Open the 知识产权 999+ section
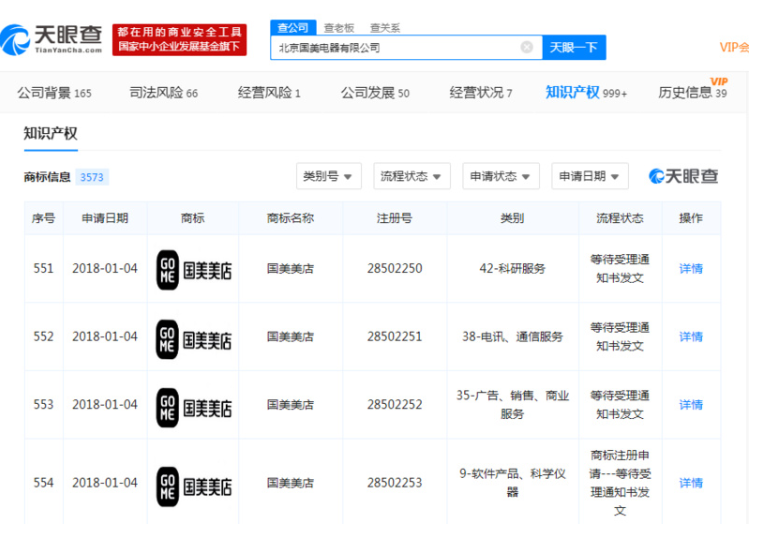Image resolution: width=779 pixels, height=534 pixels. [x=586, y=93]
